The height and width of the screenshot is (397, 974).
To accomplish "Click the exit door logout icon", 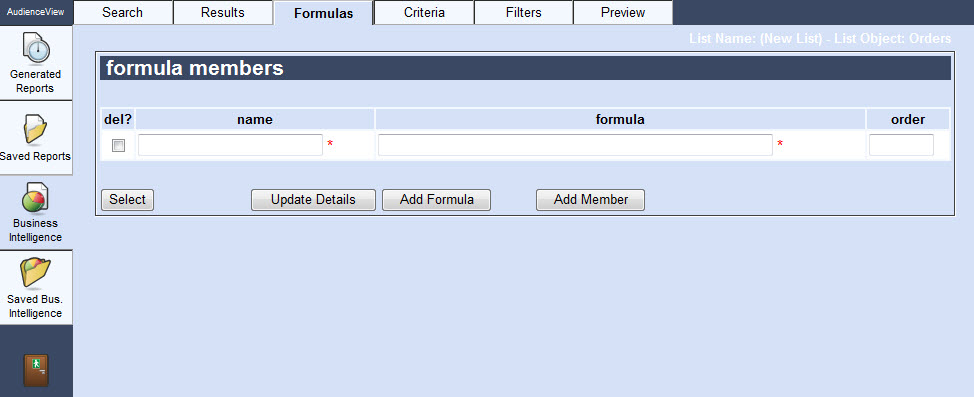I will (x=36, y=370).
